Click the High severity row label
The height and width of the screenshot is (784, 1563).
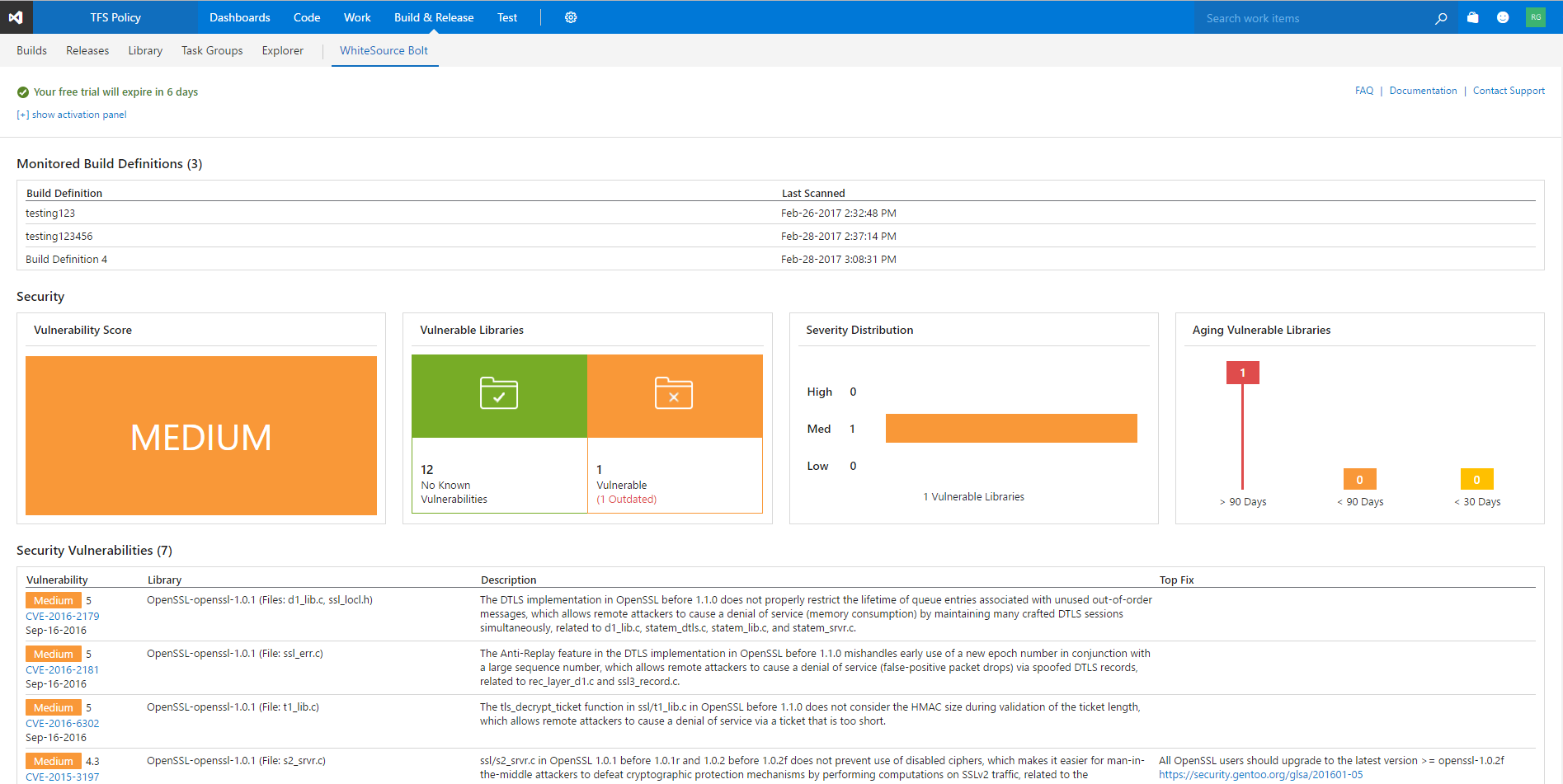[x=820, y=392]
